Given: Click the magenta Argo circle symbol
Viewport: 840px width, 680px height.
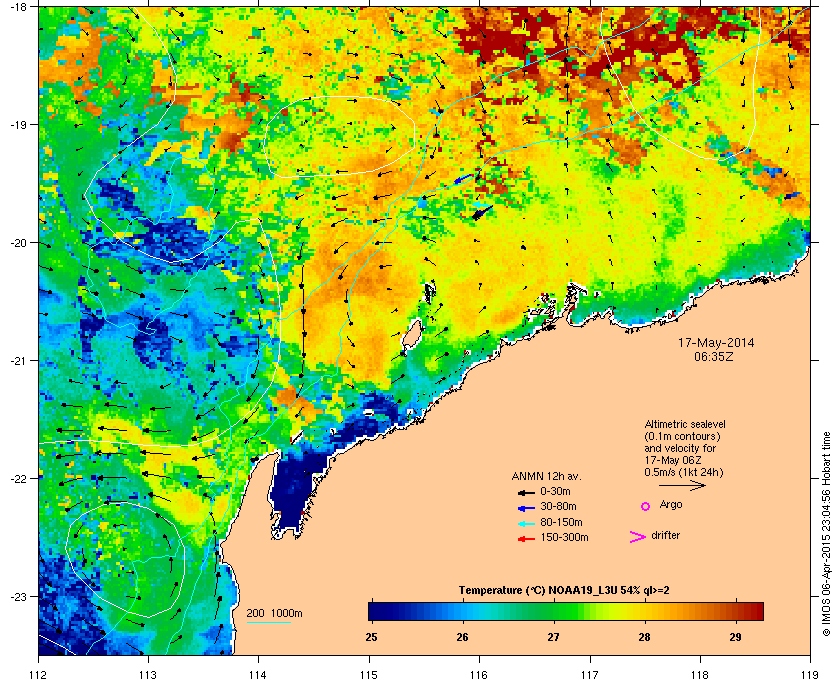Looking at the screenshot, I should point(646,506).
